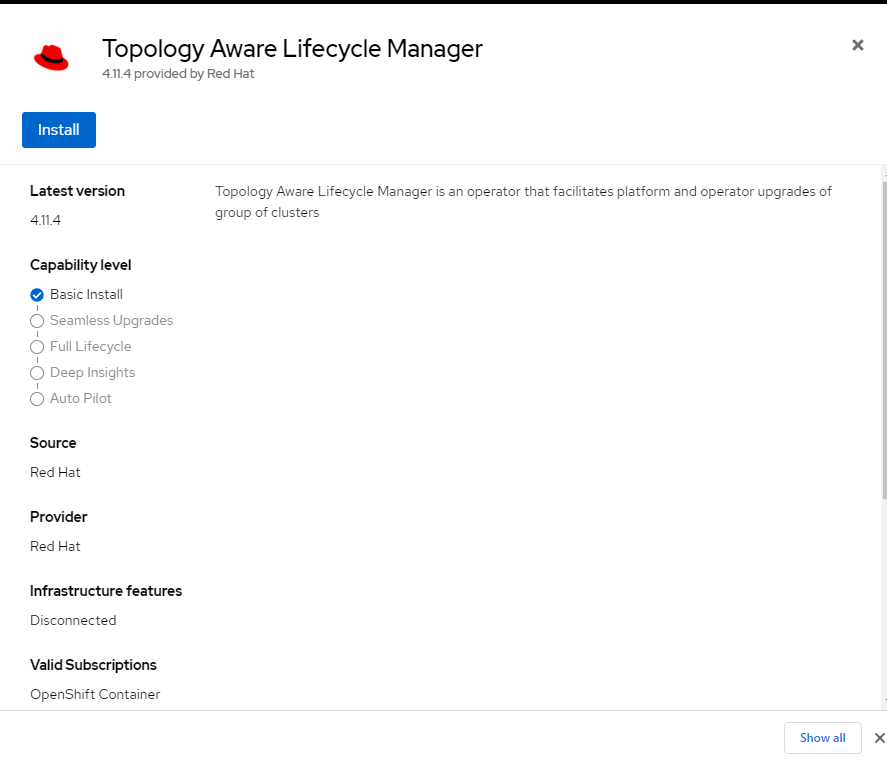
Task: Dismiss the bottom bar beside Show all
Action: [880, 738]
